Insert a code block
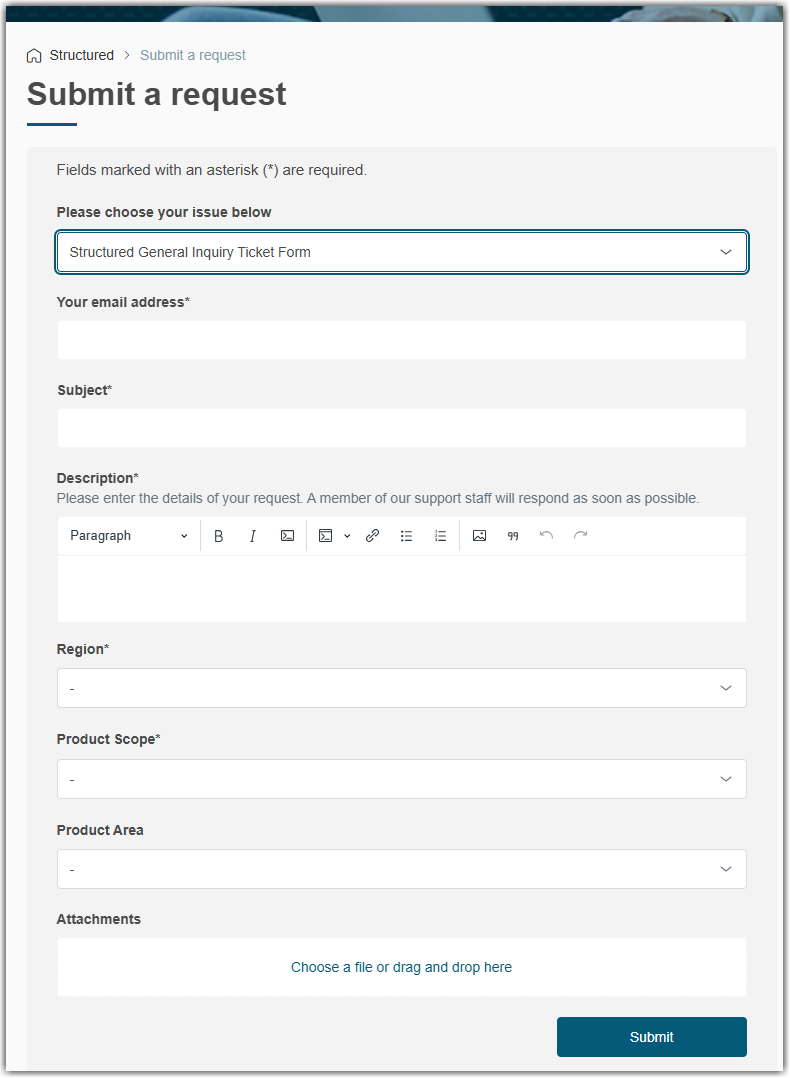Image resolution: width=790 pixels, height=1078 pixels. pyautogui.click(x=326, y=536)
